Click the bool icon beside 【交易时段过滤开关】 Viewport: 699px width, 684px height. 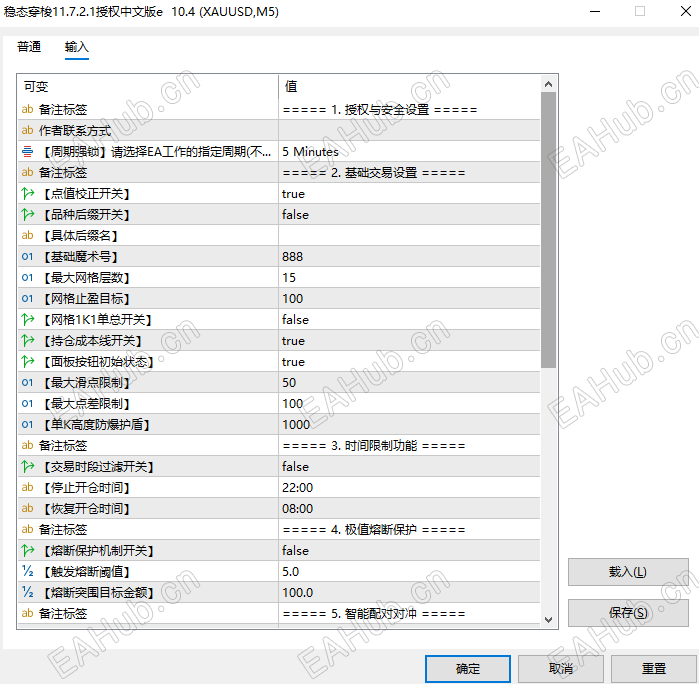tap(28, 466)
